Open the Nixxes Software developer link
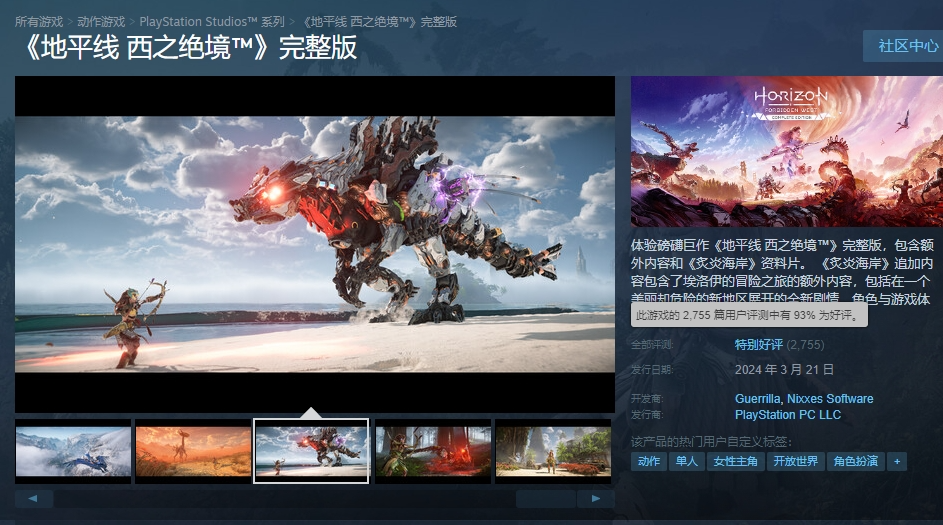Viewport: 943px width, 525px height. pyautogui.click(x=830, y=398)
